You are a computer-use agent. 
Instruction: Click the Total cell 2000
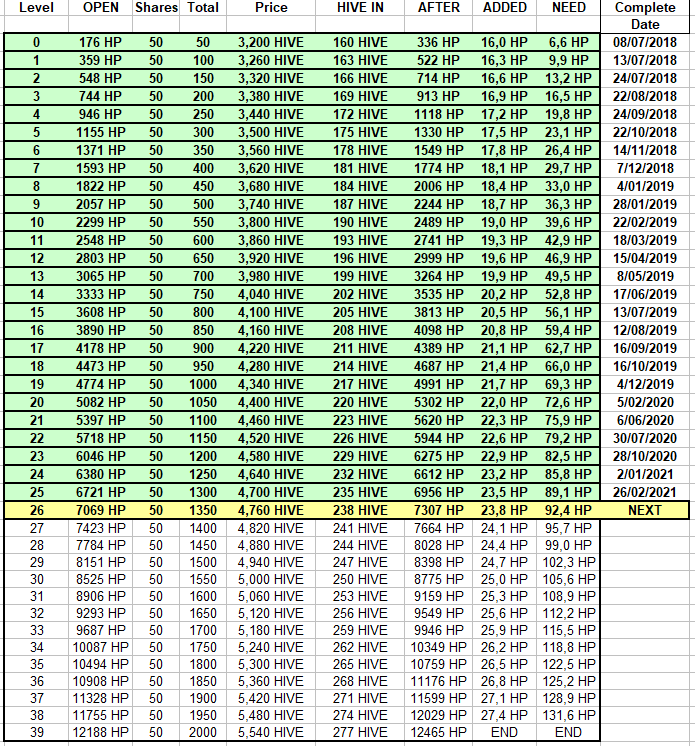[x=203, y=733]
